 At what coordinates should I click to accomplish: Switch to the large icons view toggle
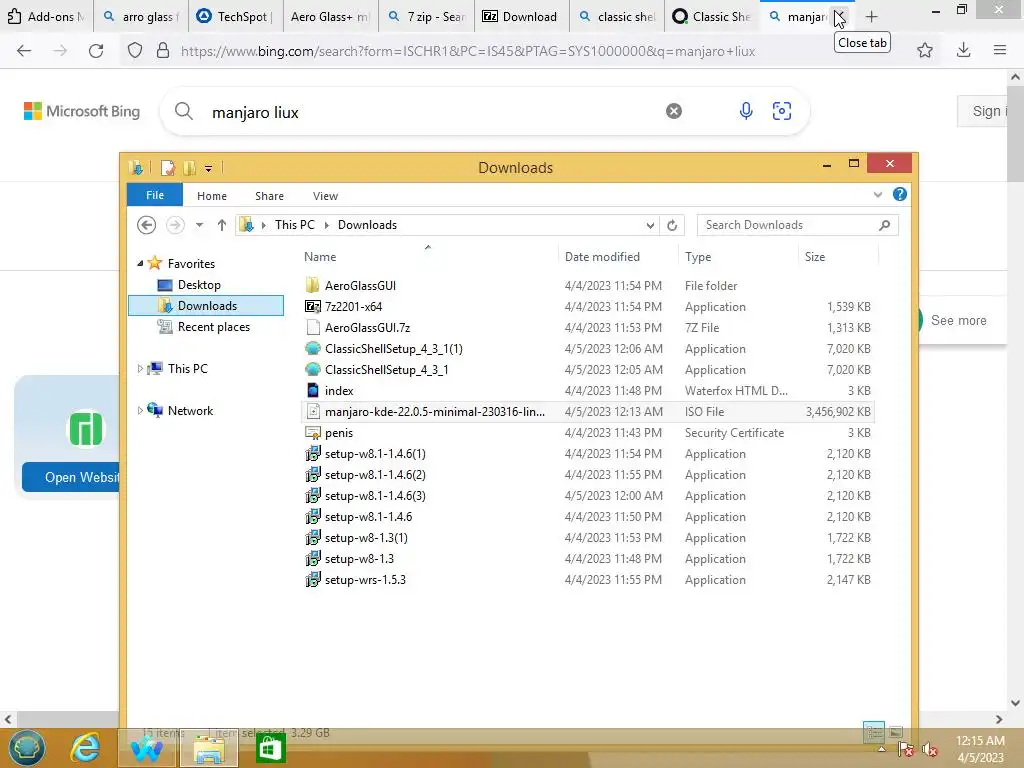point(896,733)
